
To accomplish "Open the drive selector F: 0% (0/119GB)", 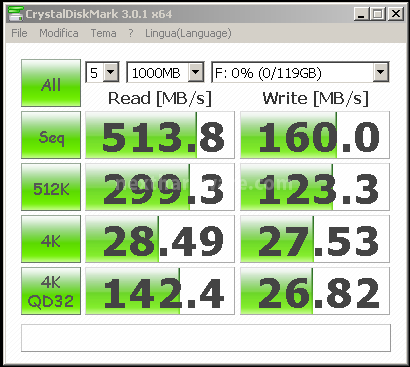I will (x=300, y=72).
